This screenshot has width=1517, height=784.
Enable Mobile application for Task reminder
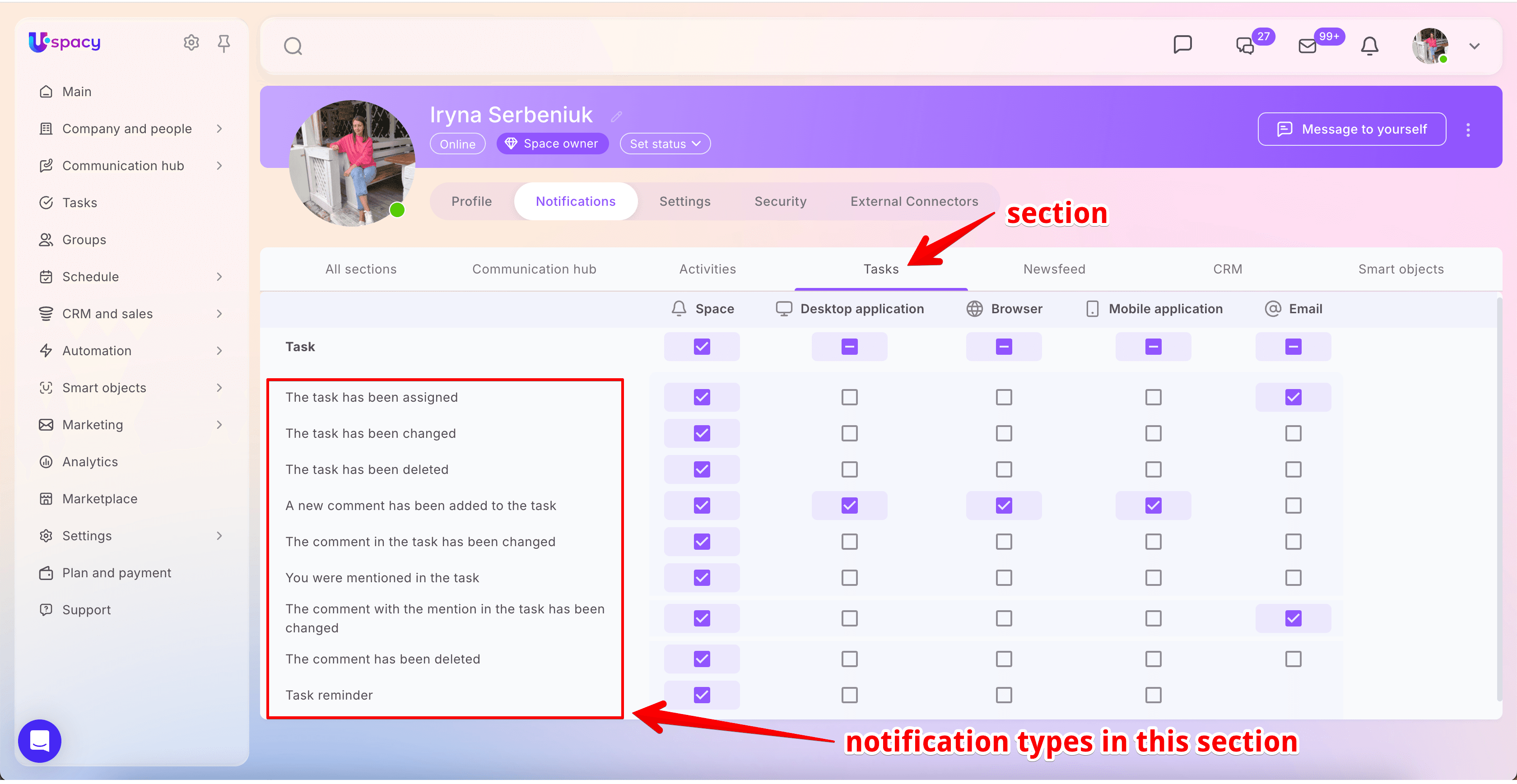(1153, 695)
